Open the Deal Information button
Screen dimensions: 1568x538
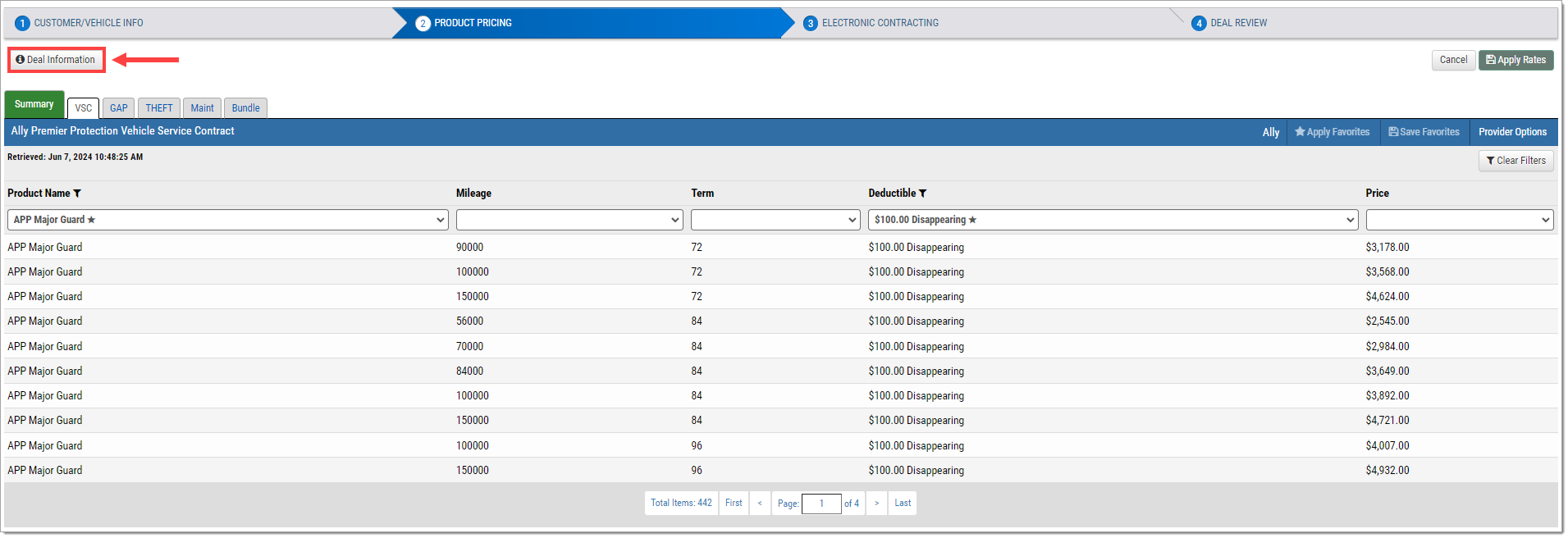click(x=56, y=60)
